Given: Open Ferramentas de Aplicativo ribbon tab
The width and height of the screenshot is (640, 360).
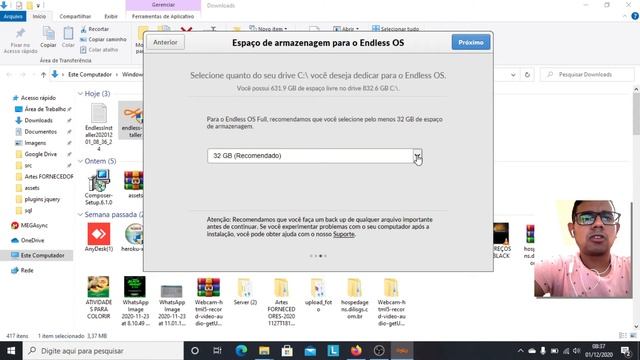Looking at the screenshot, I should pyautogui.click(x=163, y=16).
